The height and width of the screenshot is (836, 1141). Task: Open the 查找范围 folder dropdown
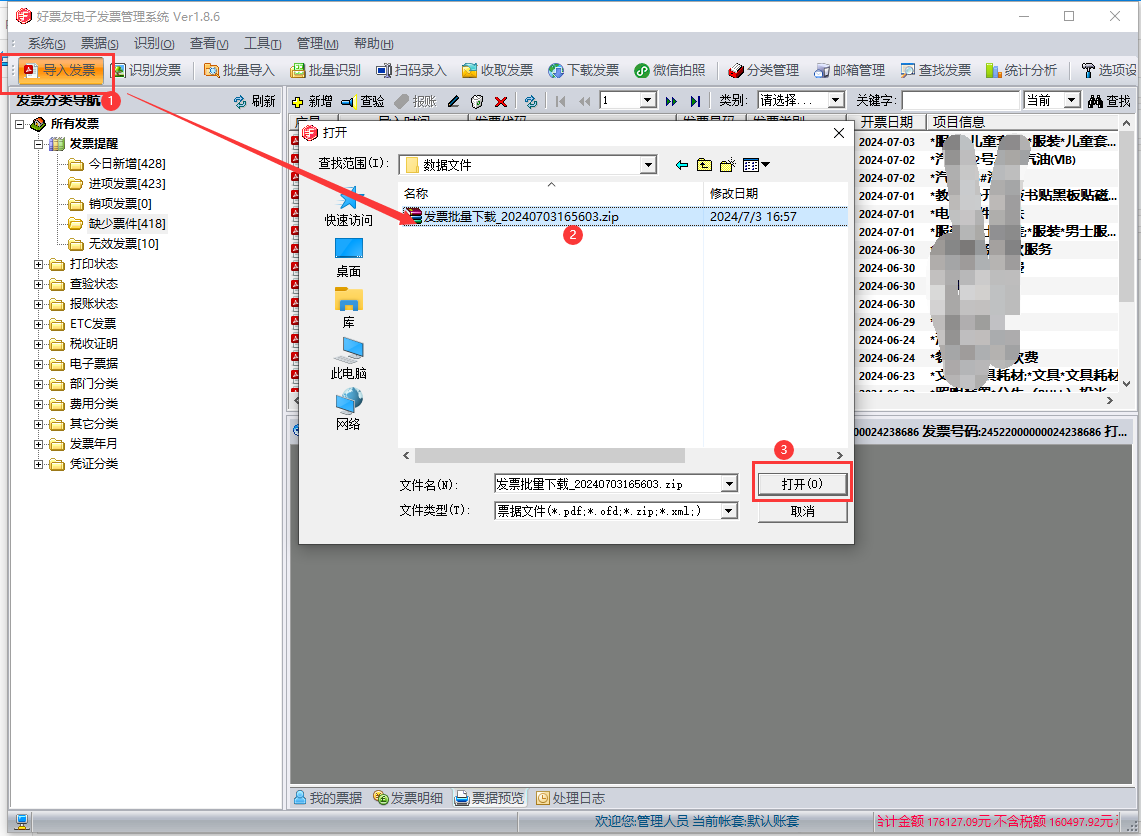(648, 165)
